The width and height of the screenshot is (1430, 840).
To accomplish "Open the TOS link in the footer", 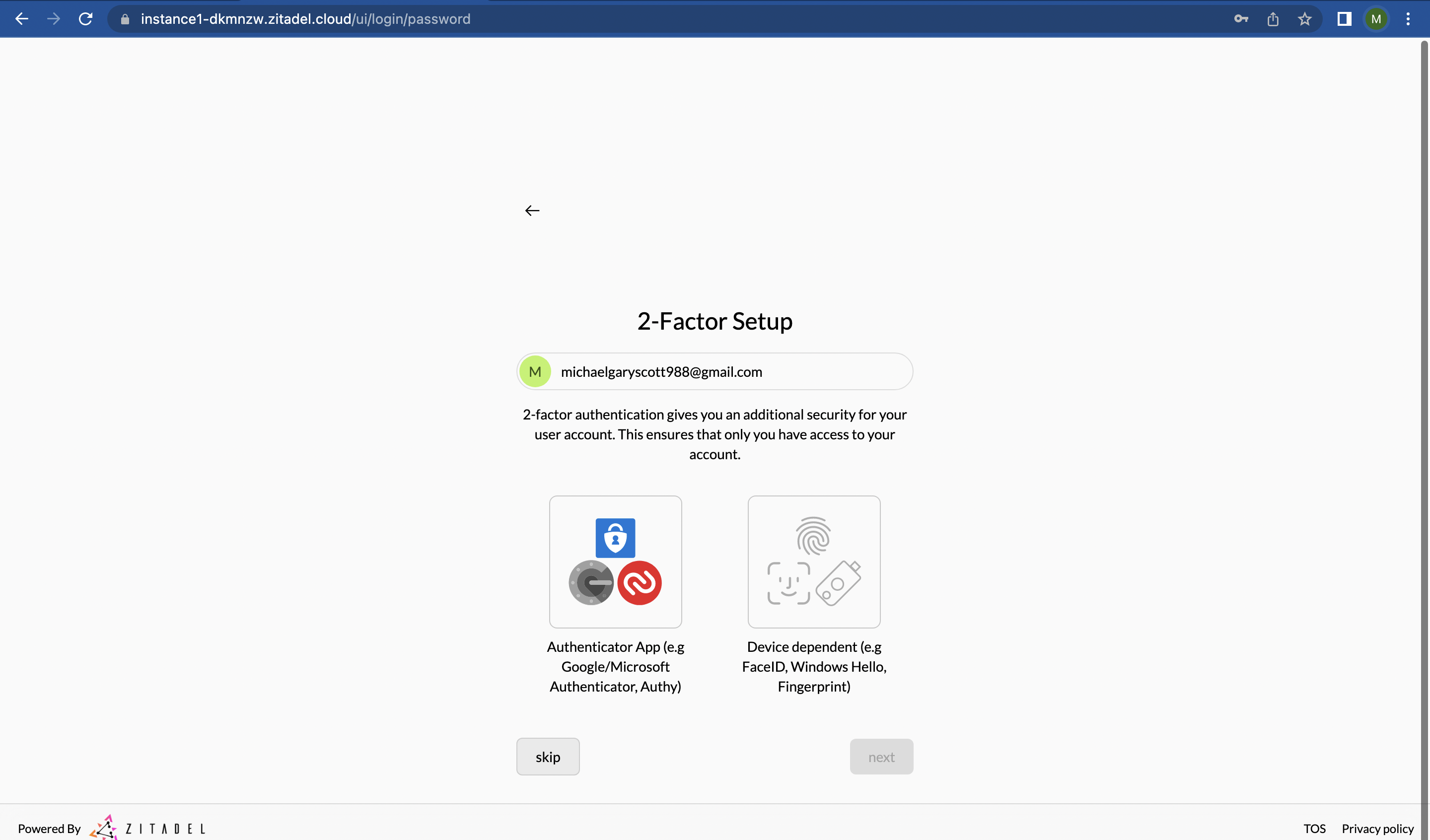I will click(x=1314, y=828).
